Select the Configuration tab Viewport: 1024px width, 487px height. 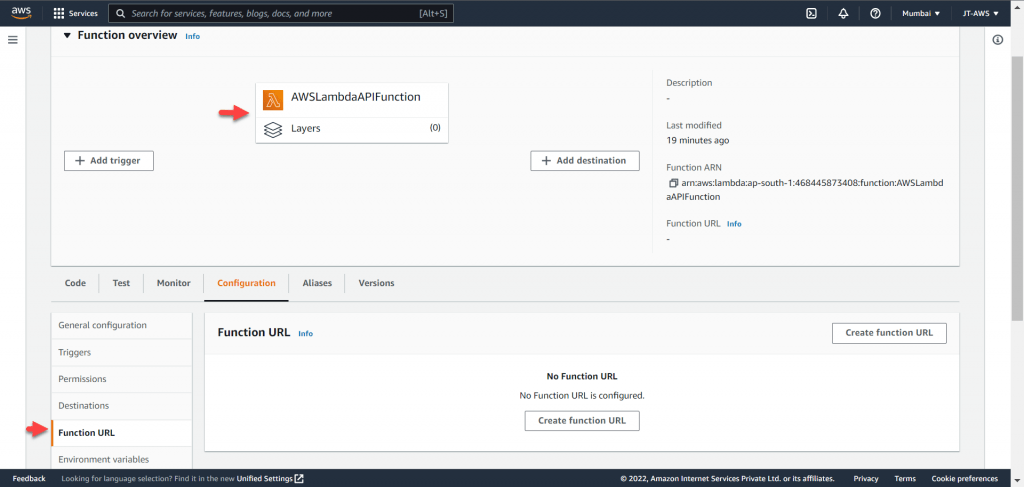click(x=246, y=283)
